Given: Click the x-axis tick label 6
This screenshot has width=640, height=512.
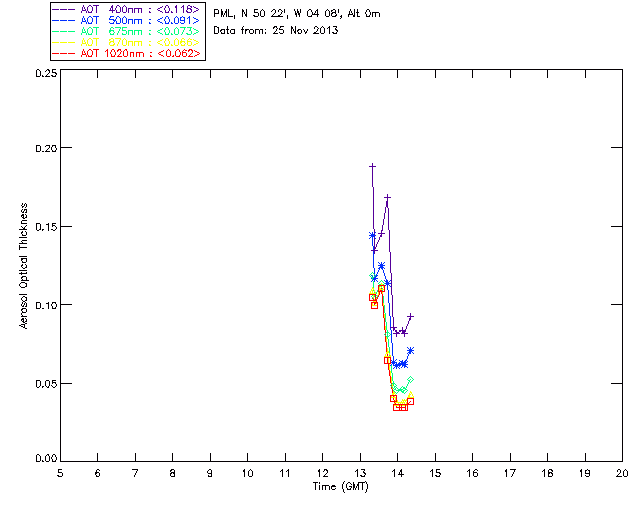Looking at the screenshot, I should pyautogui.click(x=98, y=474).
